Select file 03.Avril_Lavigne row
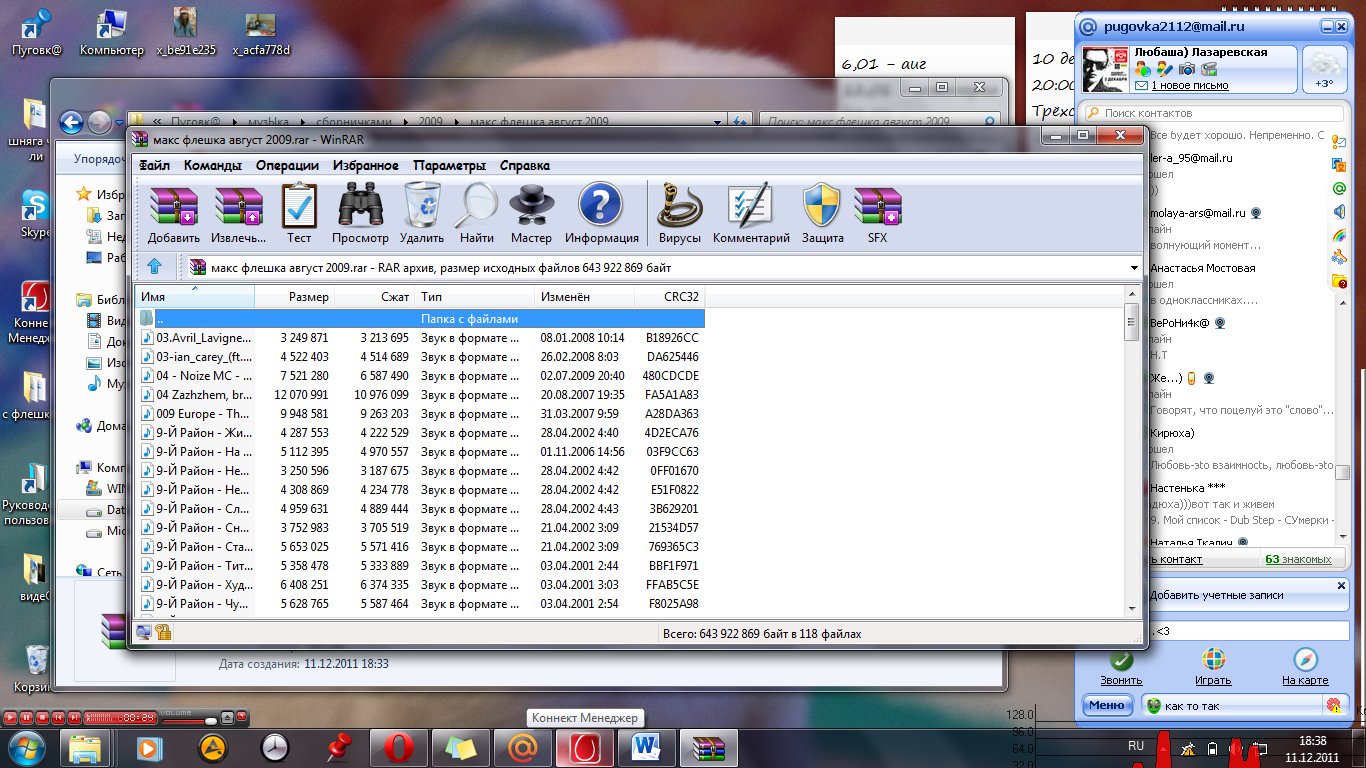 pos(420,338)
